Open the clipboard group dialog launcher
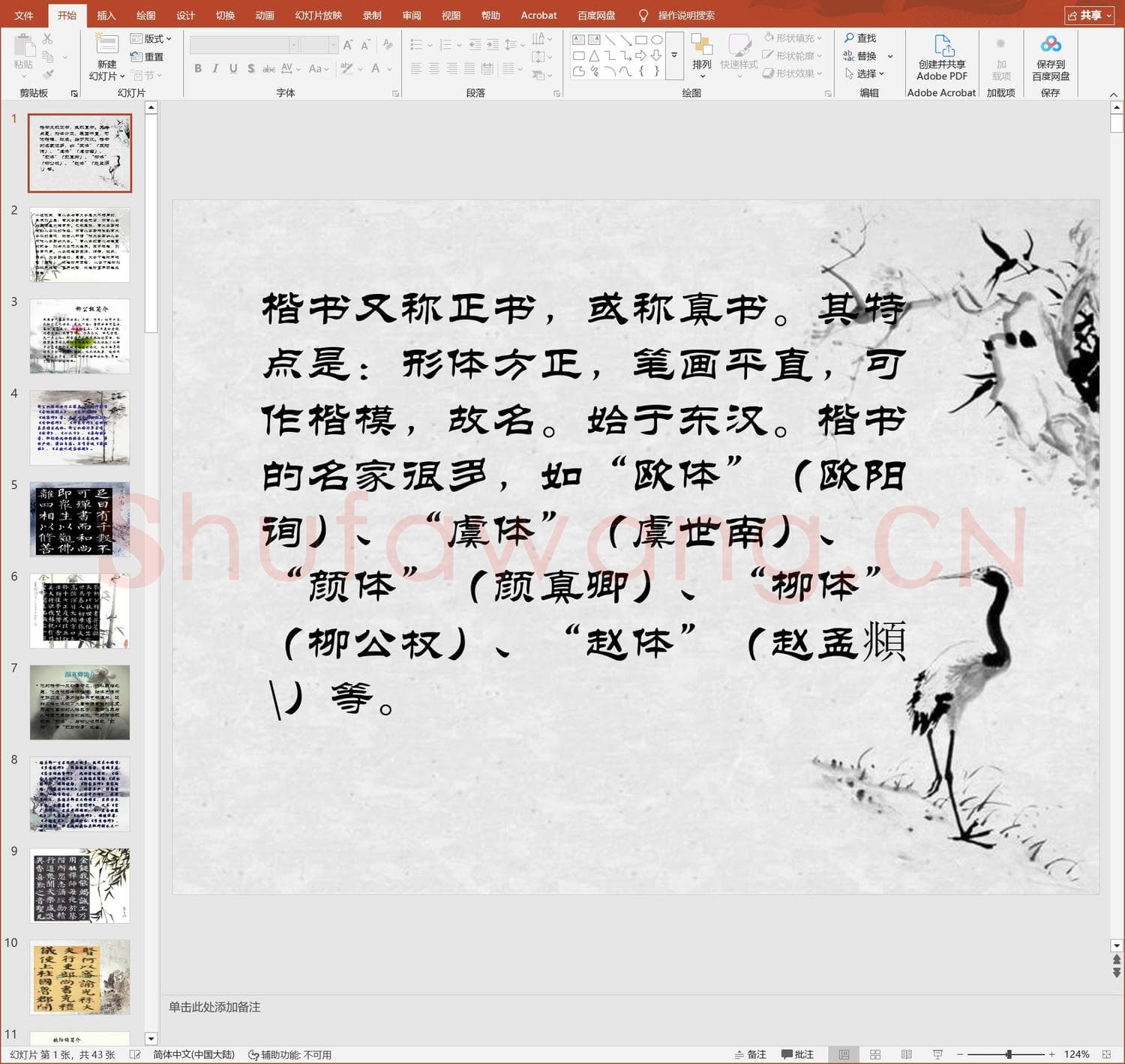 (74, 94)
